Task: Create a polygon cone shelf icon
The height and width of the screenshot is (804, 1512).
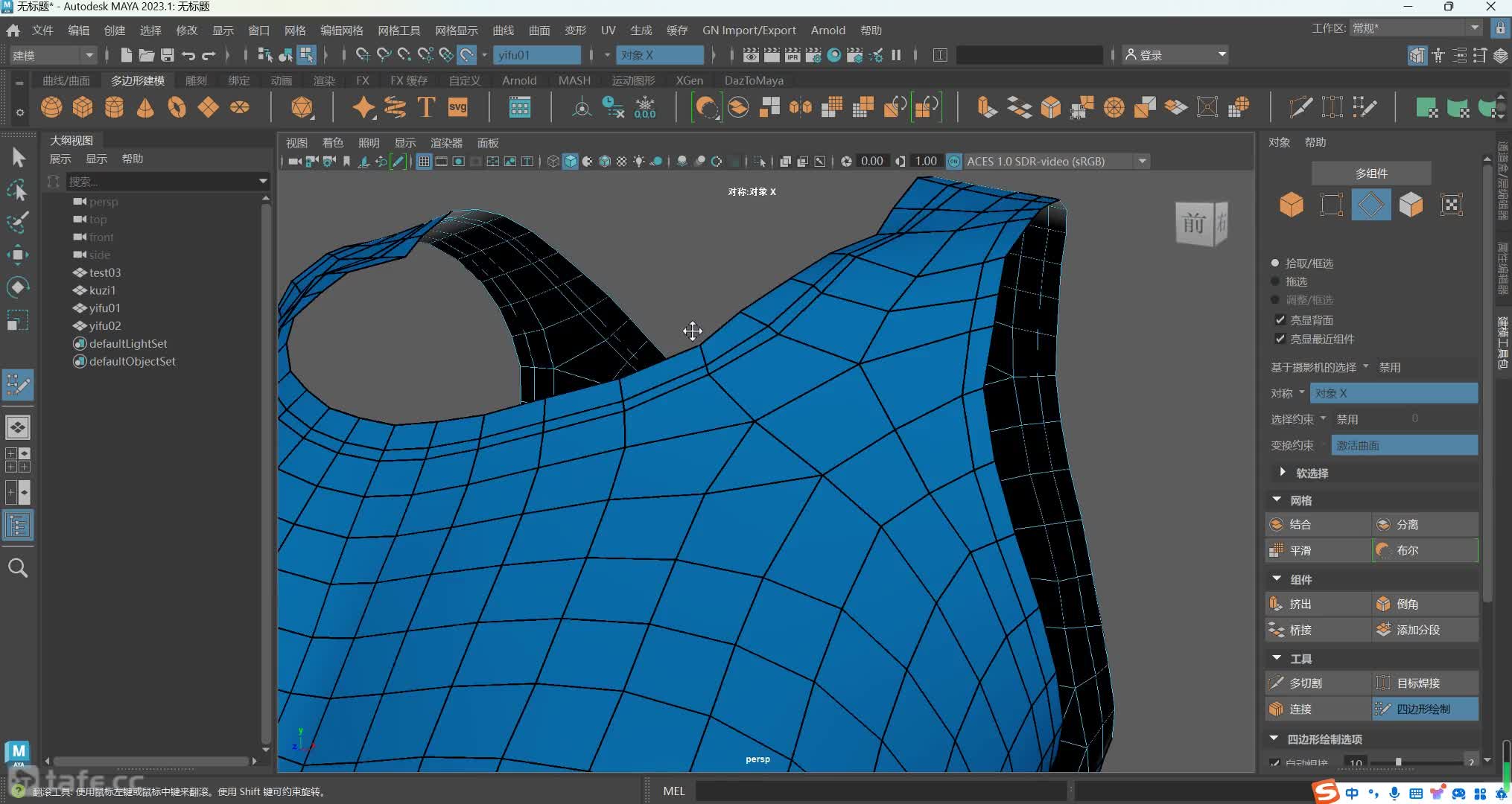Action: 145,107
